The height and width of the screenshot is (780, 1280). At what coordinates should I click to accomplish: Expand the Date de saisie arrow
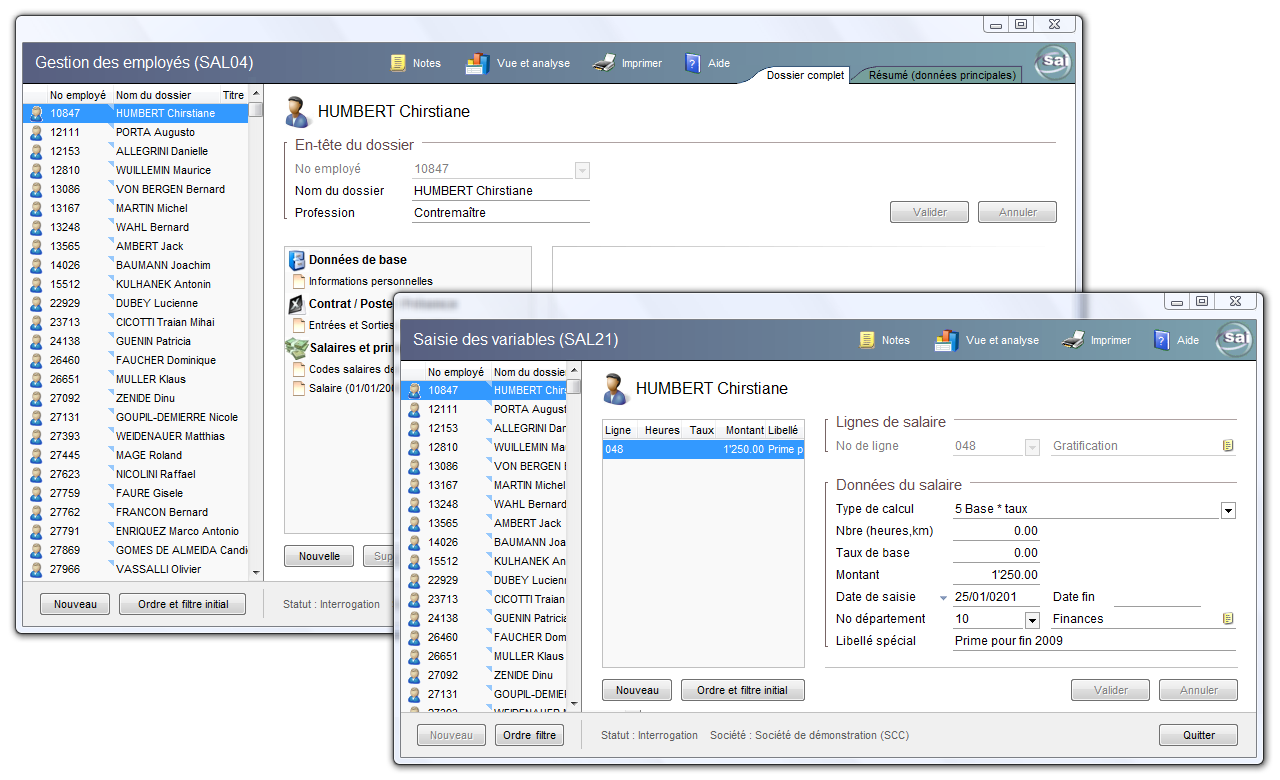[x=942, y=598]
